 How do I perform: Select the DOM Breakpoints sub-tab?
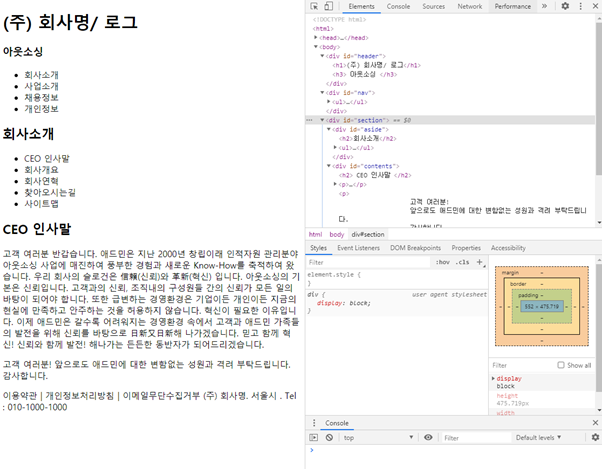point(415,248)
